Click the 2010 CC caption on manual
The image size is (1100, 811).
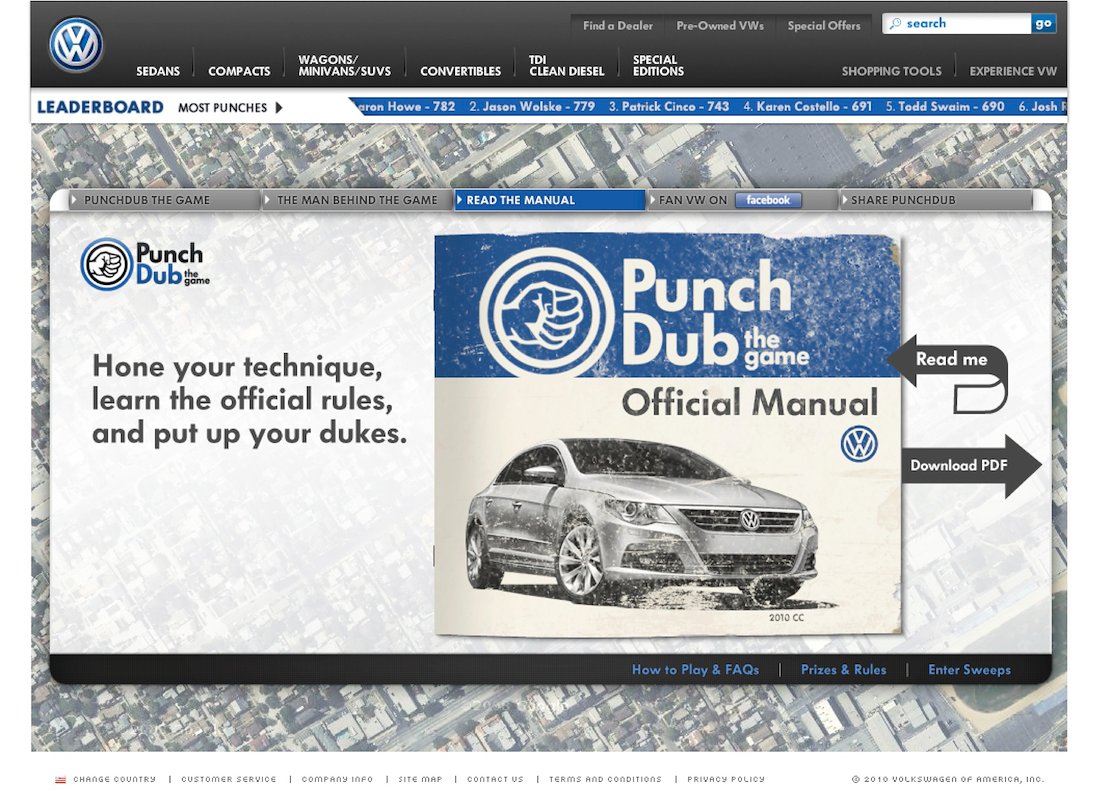[x=786, y=617]
